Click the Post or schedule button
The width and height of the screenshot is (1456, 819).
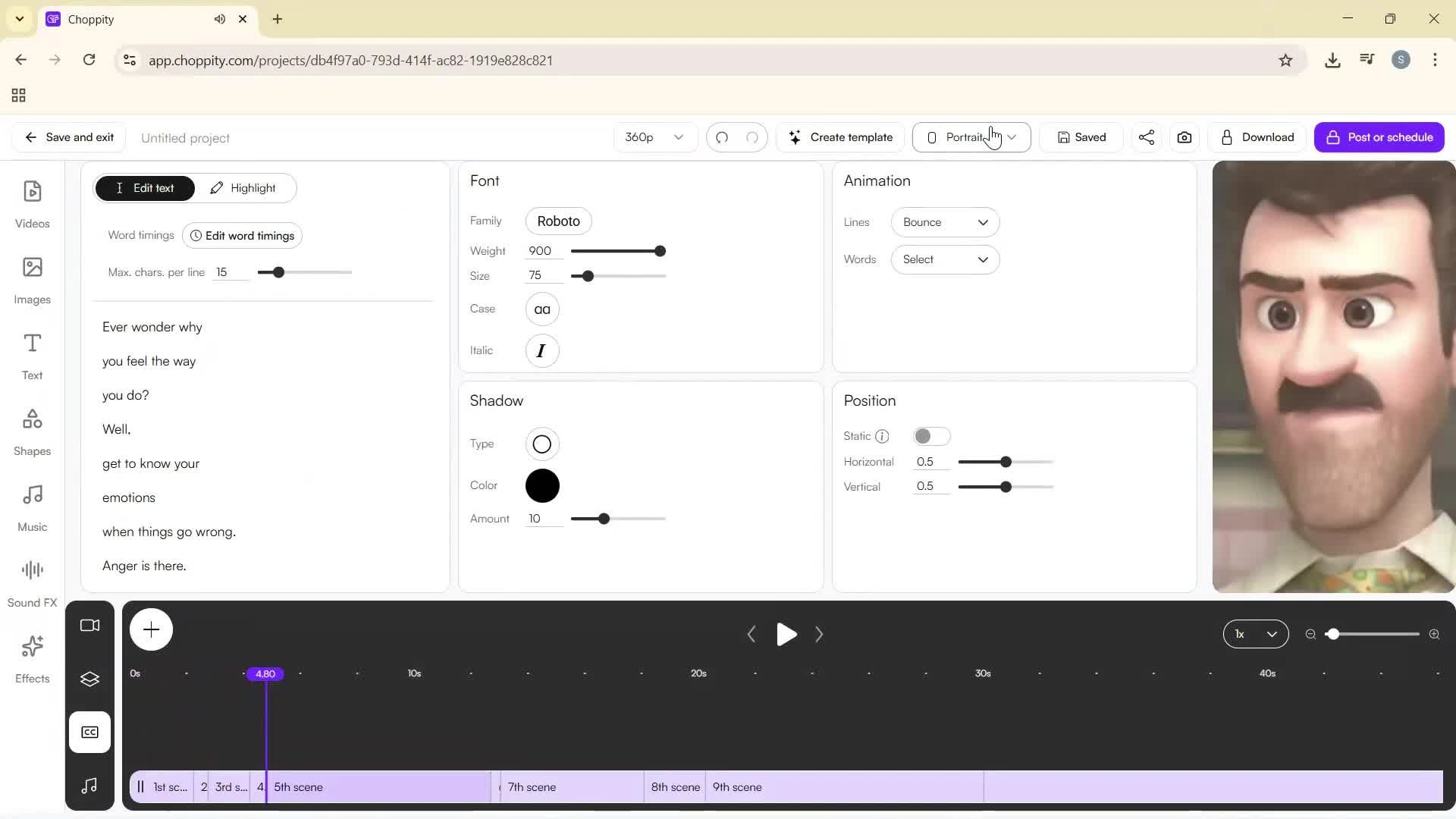(1379, 137)
